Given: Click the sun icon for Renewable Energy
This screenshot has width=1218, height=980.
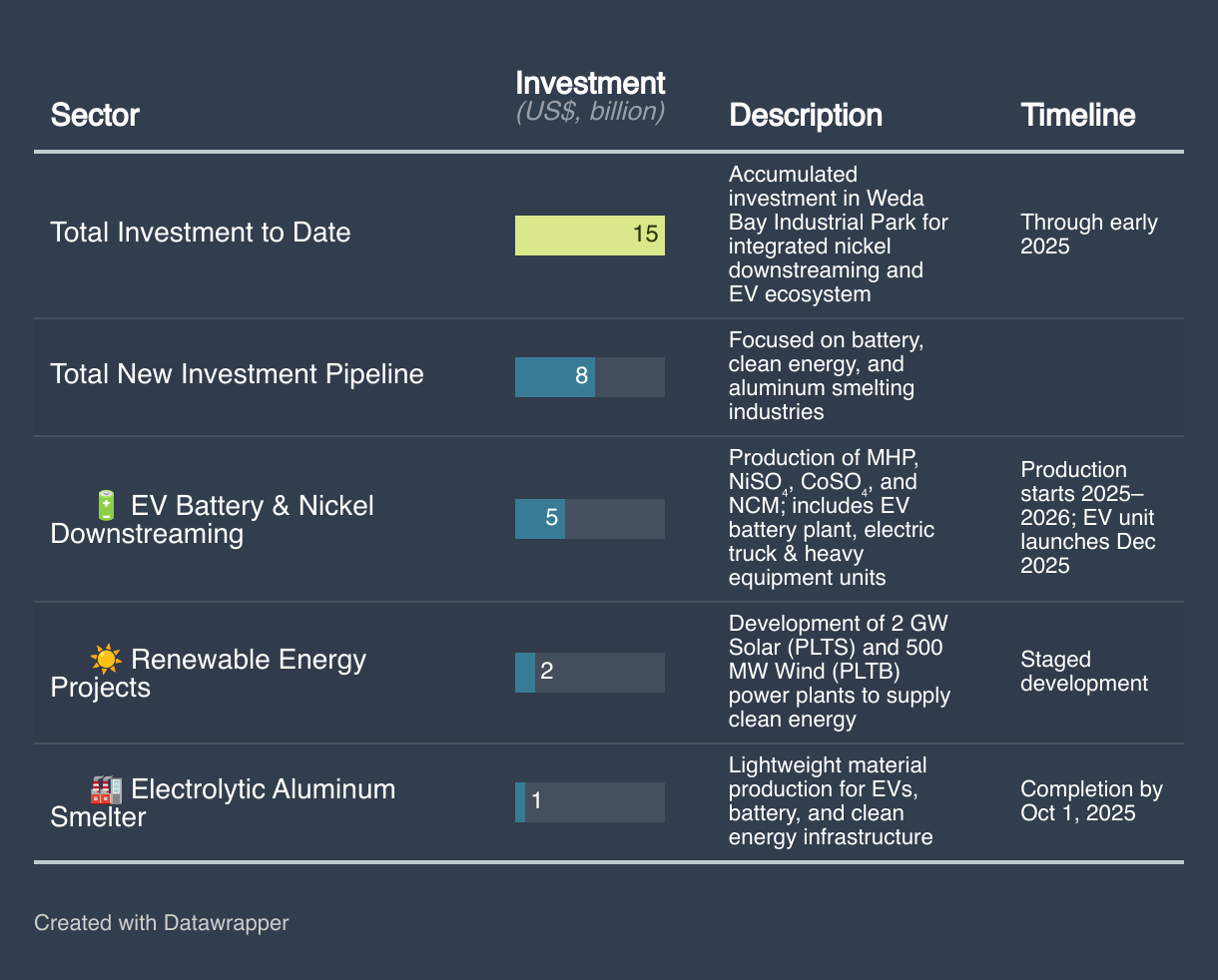Looking at the screenshot, I should (107, 659).
